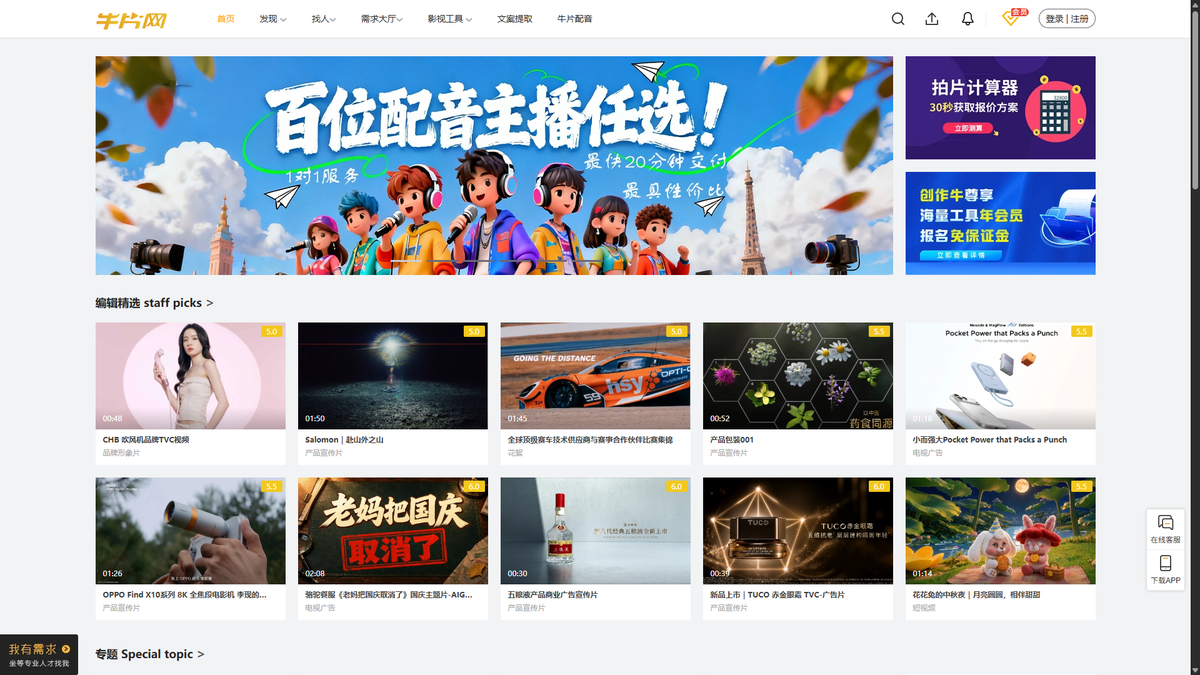Viewport: 1200px width, 675px height.
Task: Click title Salomon｜赴山外之山
Action: point(344,440)
